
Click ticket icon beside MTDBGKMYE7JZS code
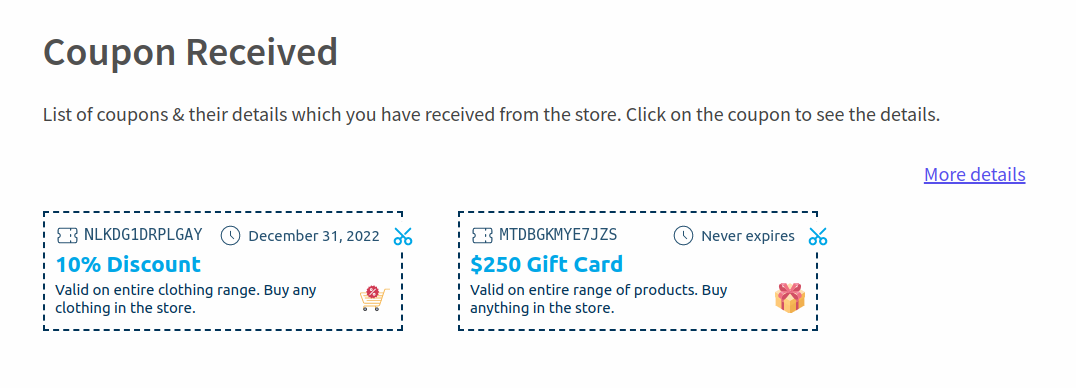coord(482,236)
